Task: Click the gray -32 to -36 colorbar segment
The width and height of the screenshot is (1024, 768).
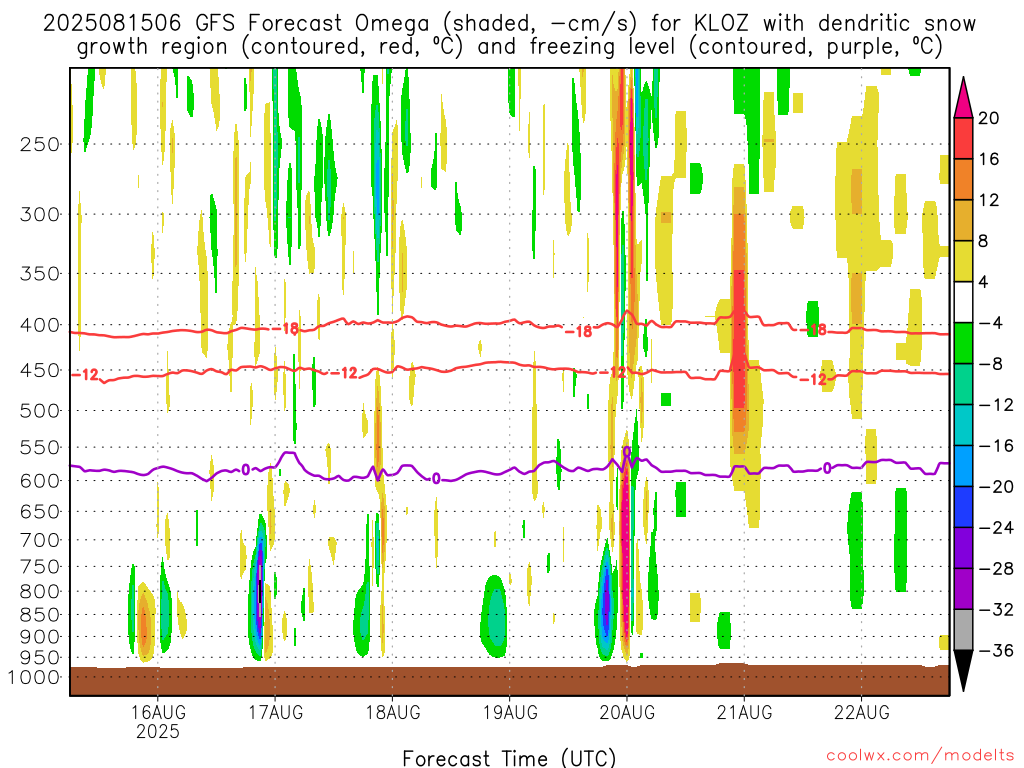Action: [x=963, y=630]
